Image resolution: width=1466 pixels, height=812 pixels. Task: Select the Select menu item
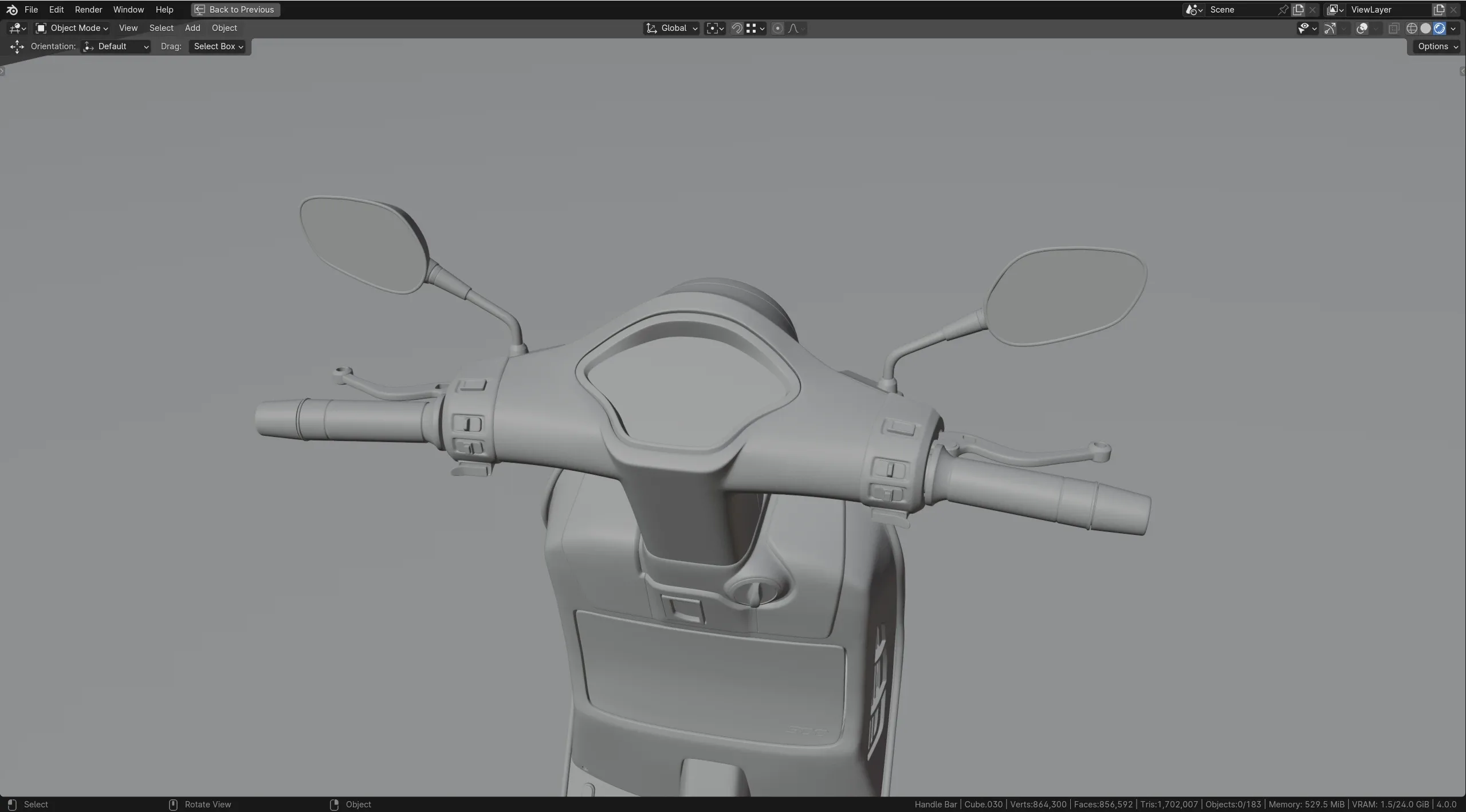[x=161, y=27]
